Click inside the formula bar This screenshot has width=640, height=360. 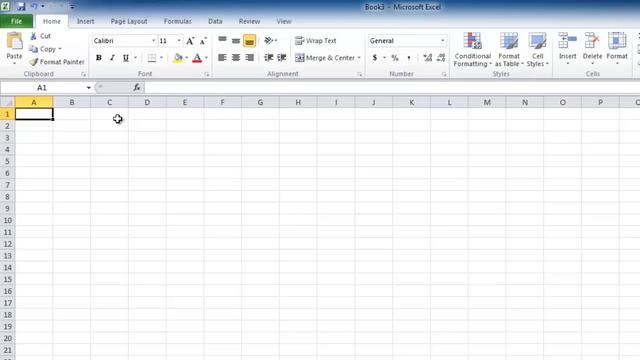[x=392, y=87]
